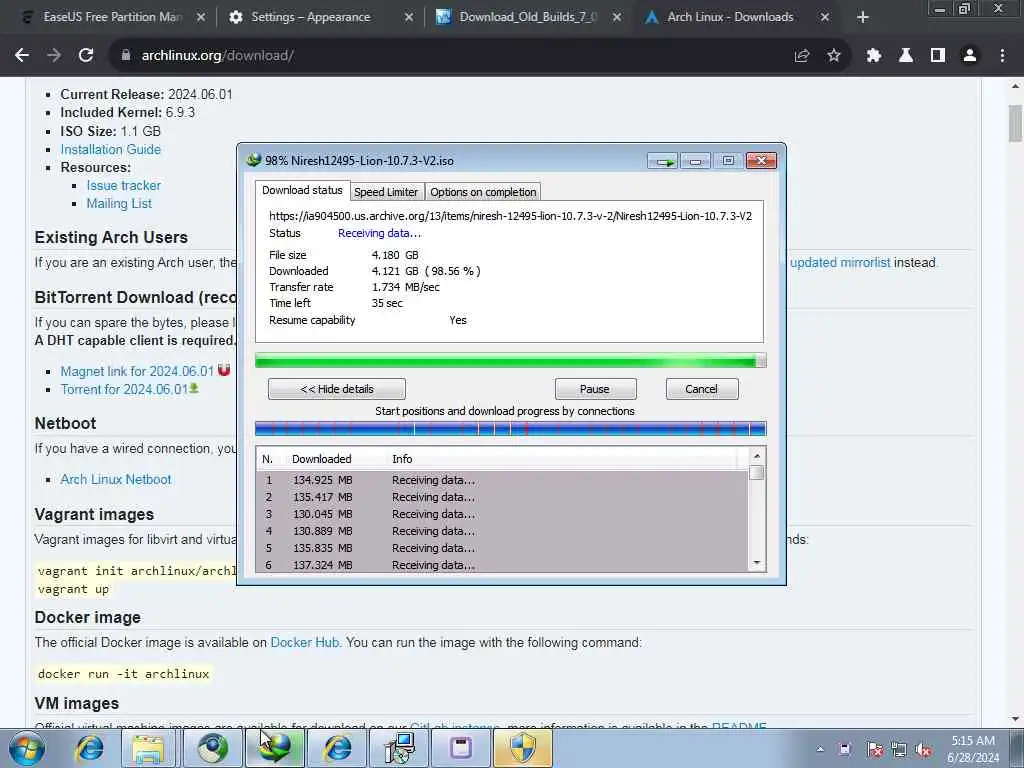
Task: Open the purple disk app taskbar icon
Action: 461,748
